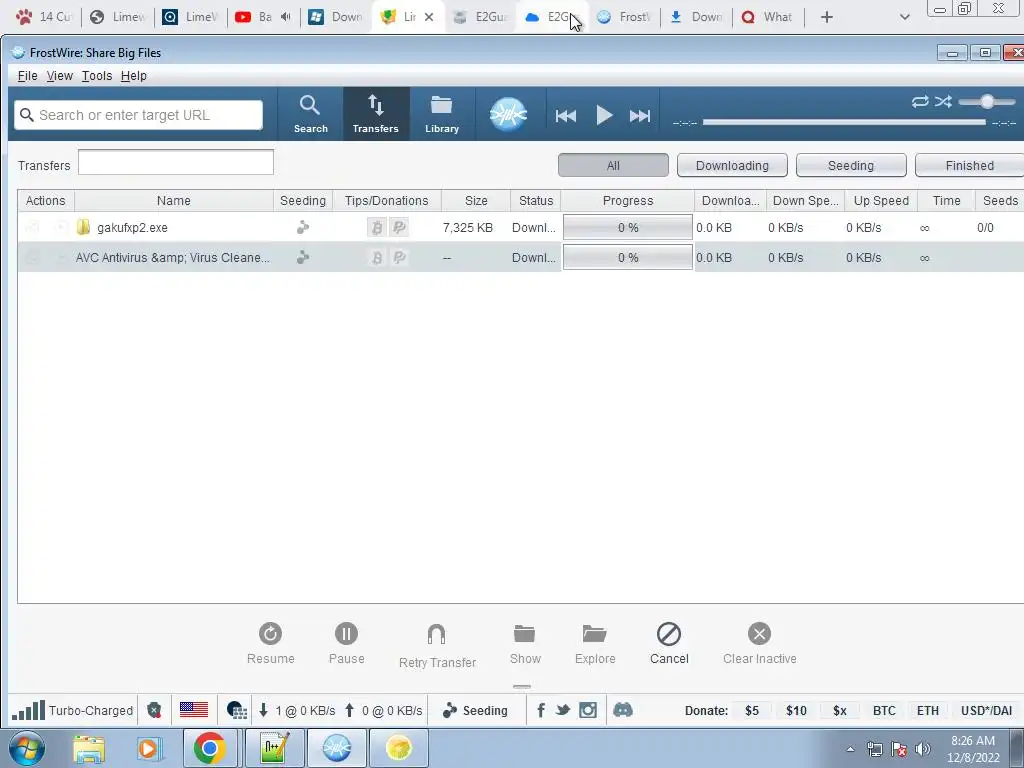Toggle shuffle playback mode
This screenshot has width=1024, height=768.
click(x=943, y=101)
